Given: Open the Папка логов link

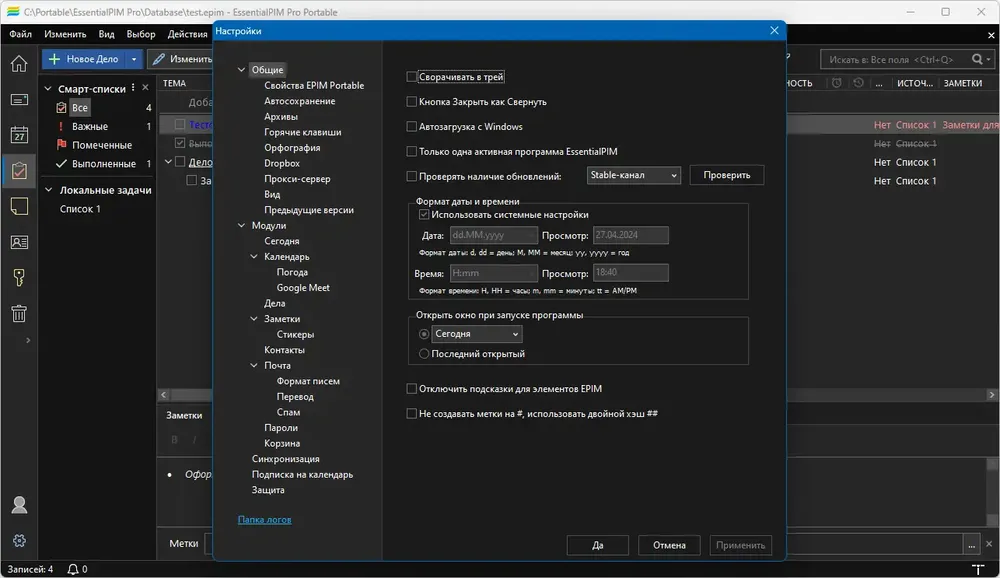Looking at the screenshot, I should click(265, 519).
